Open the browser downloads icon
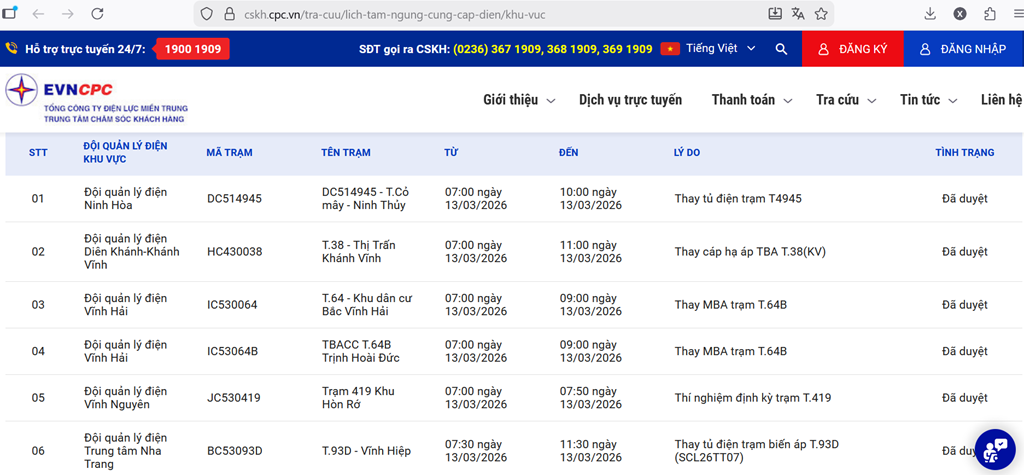The width and height of the screenshot is (1024, 475). (x=930, y=14)
